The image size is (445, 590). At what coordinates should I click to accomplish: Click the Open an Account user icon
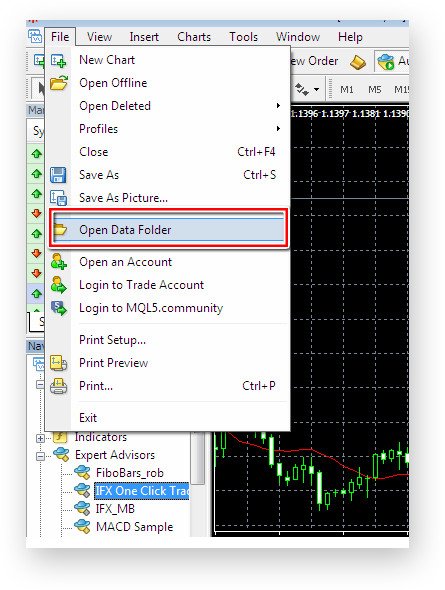(59, 262)
